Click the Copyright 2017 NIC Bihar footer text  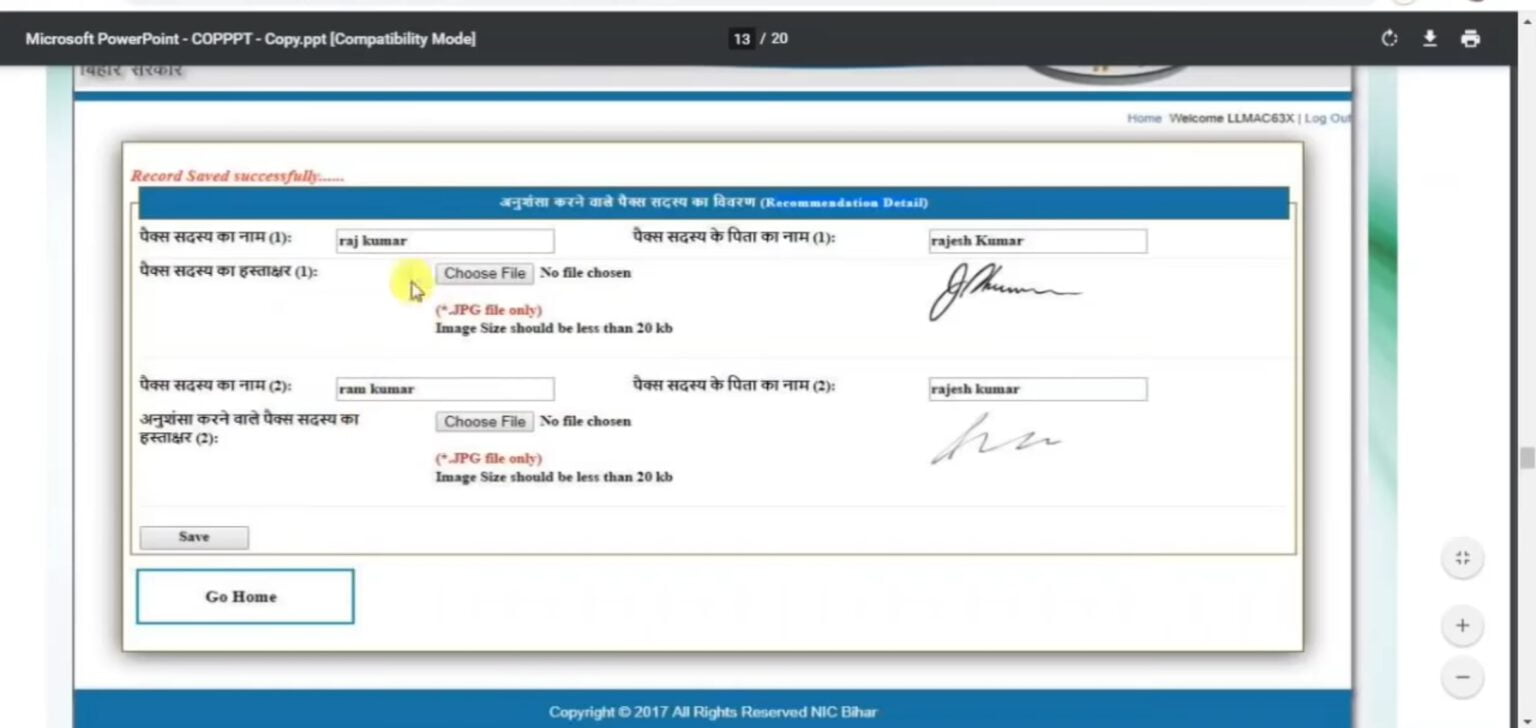(x=713, y=712)
